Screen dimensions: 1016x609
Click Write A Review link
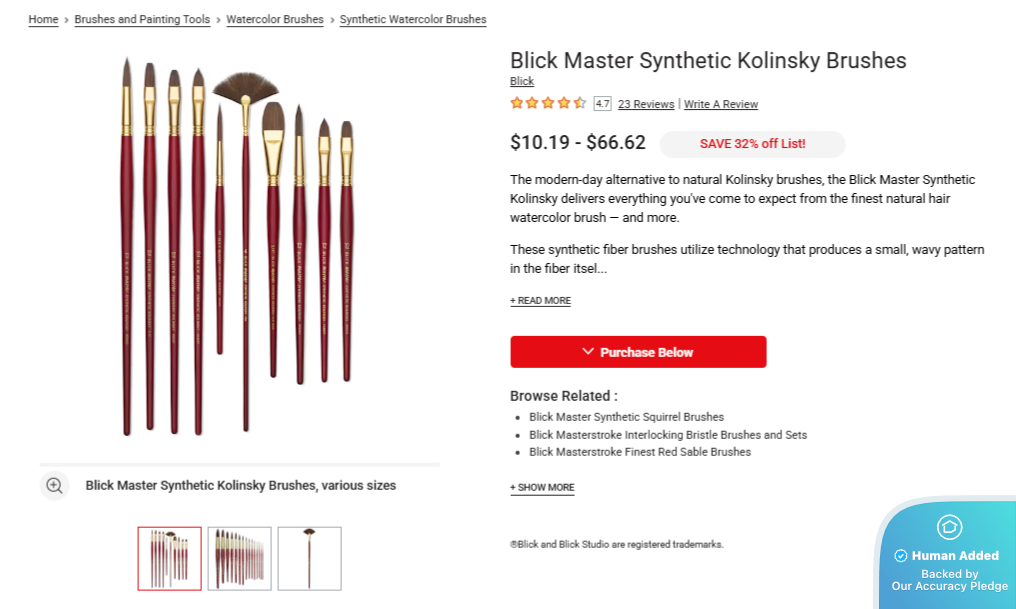click(721, 104)
